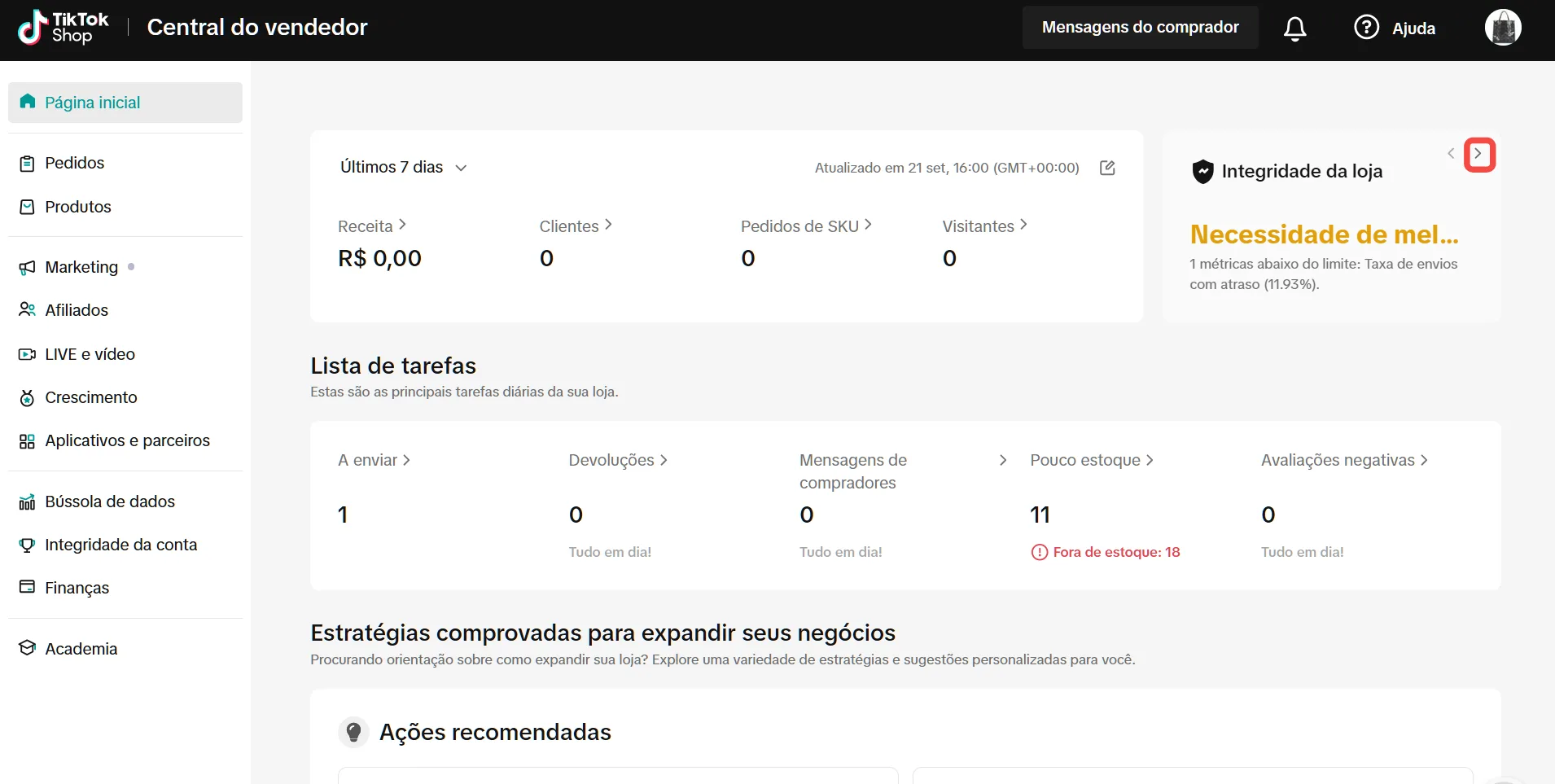
Task: Click the A enviar count 1
Action: [x=343, y=515]
